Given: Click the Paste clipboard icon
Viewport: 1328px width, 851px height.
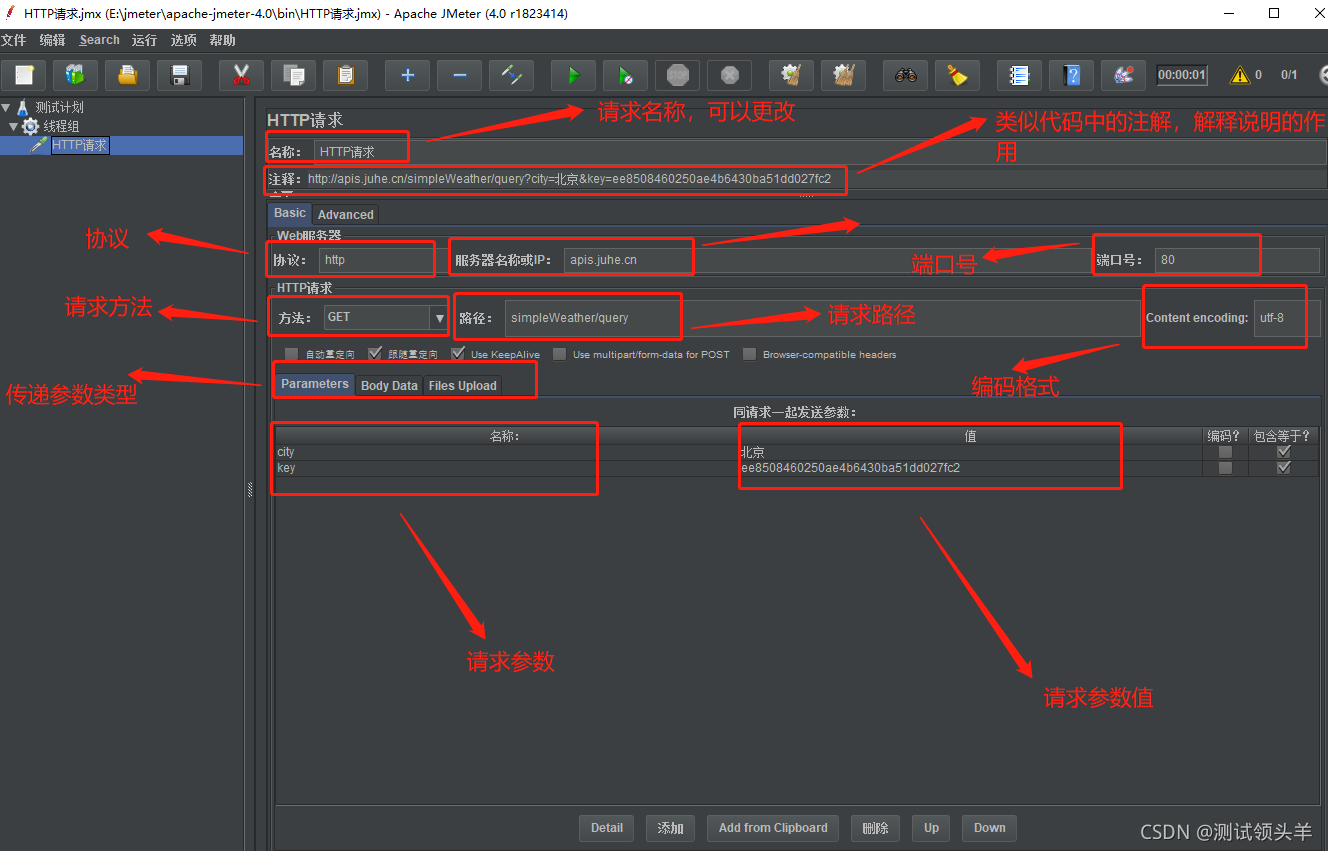Looking at the screenshot, I should tap(345, 75).
